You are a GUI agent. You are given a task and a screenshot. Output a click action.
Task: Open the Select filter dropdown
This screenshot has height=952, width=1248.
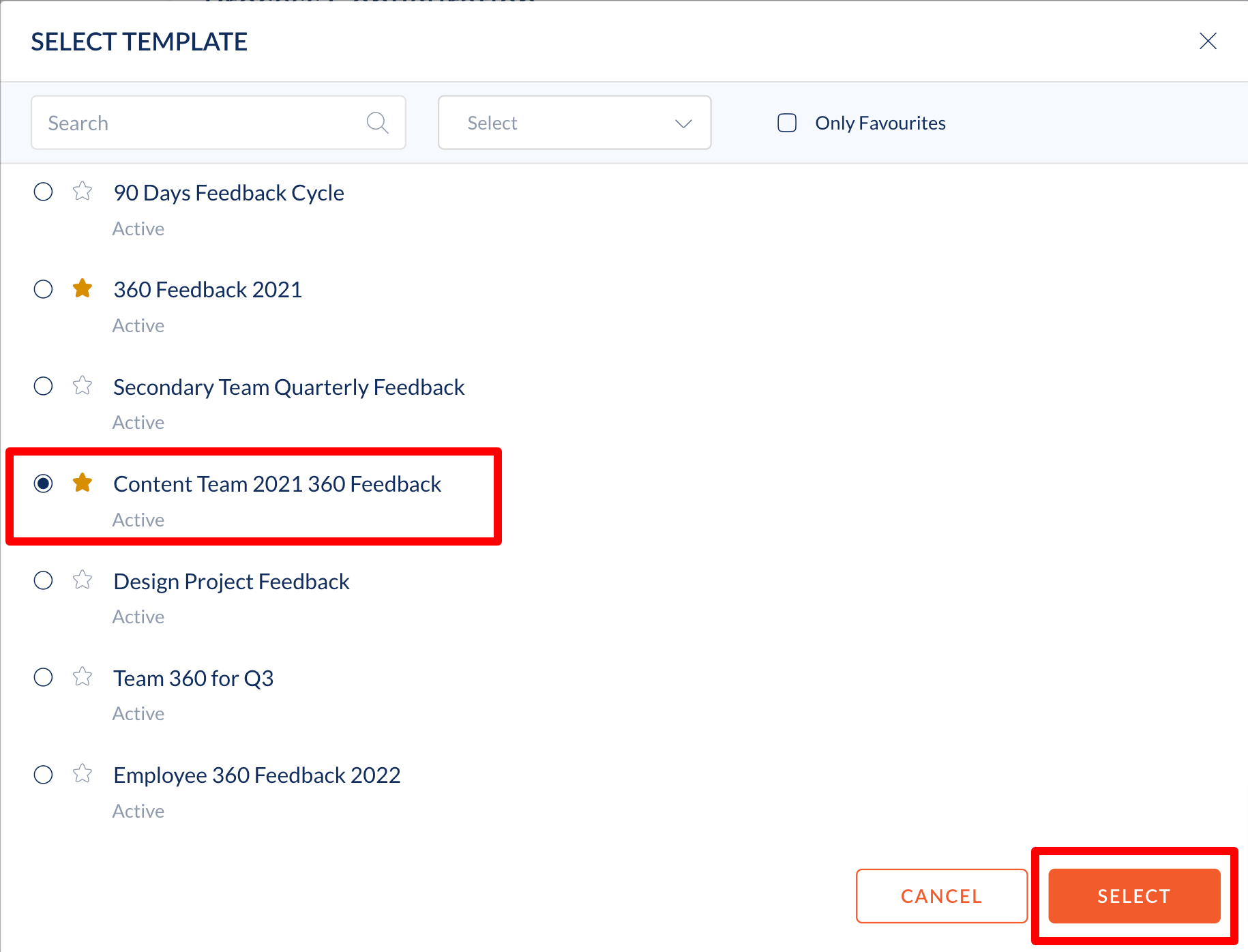[574, 123]
